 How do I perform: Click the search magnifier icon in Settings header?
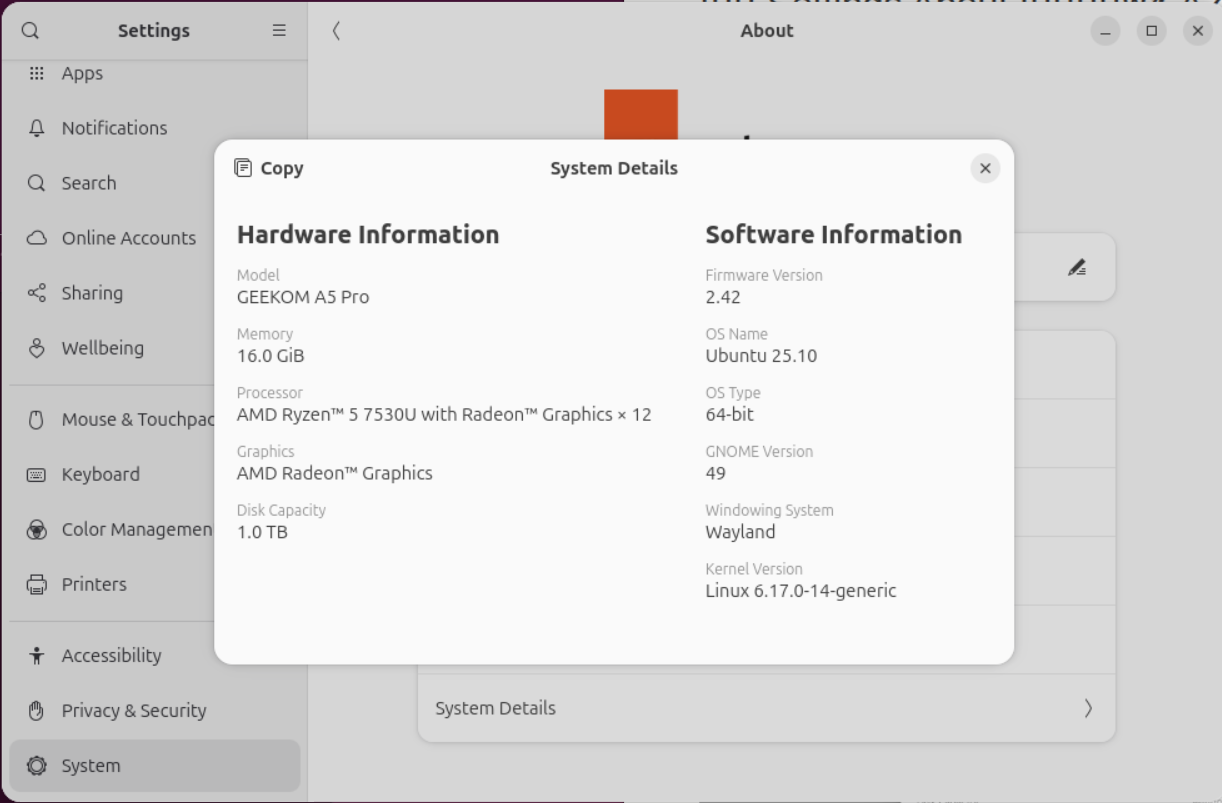[30, 31]
